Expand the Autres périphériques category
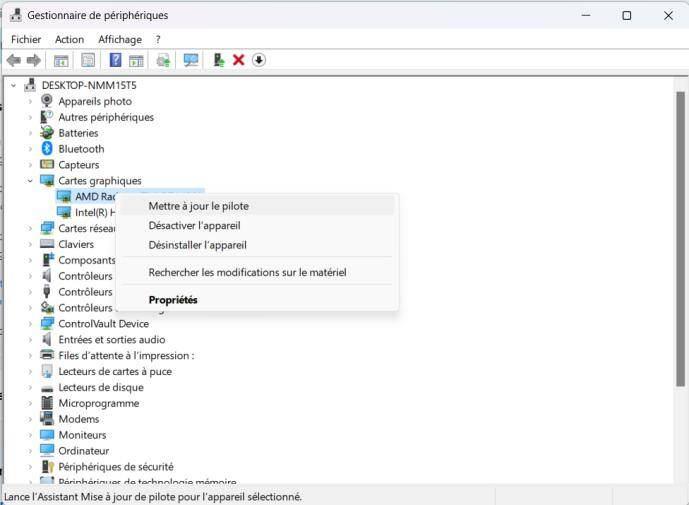Screen dimensions: 689x505 [x=30, y=117]
